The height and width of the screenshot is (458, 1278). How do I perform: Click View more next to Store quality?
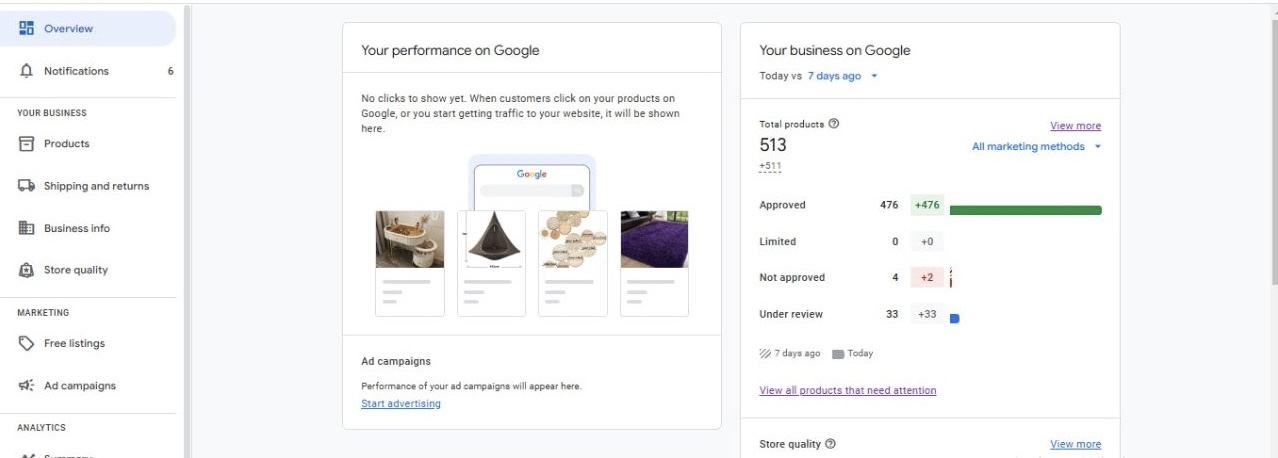tap(1075, 444)
